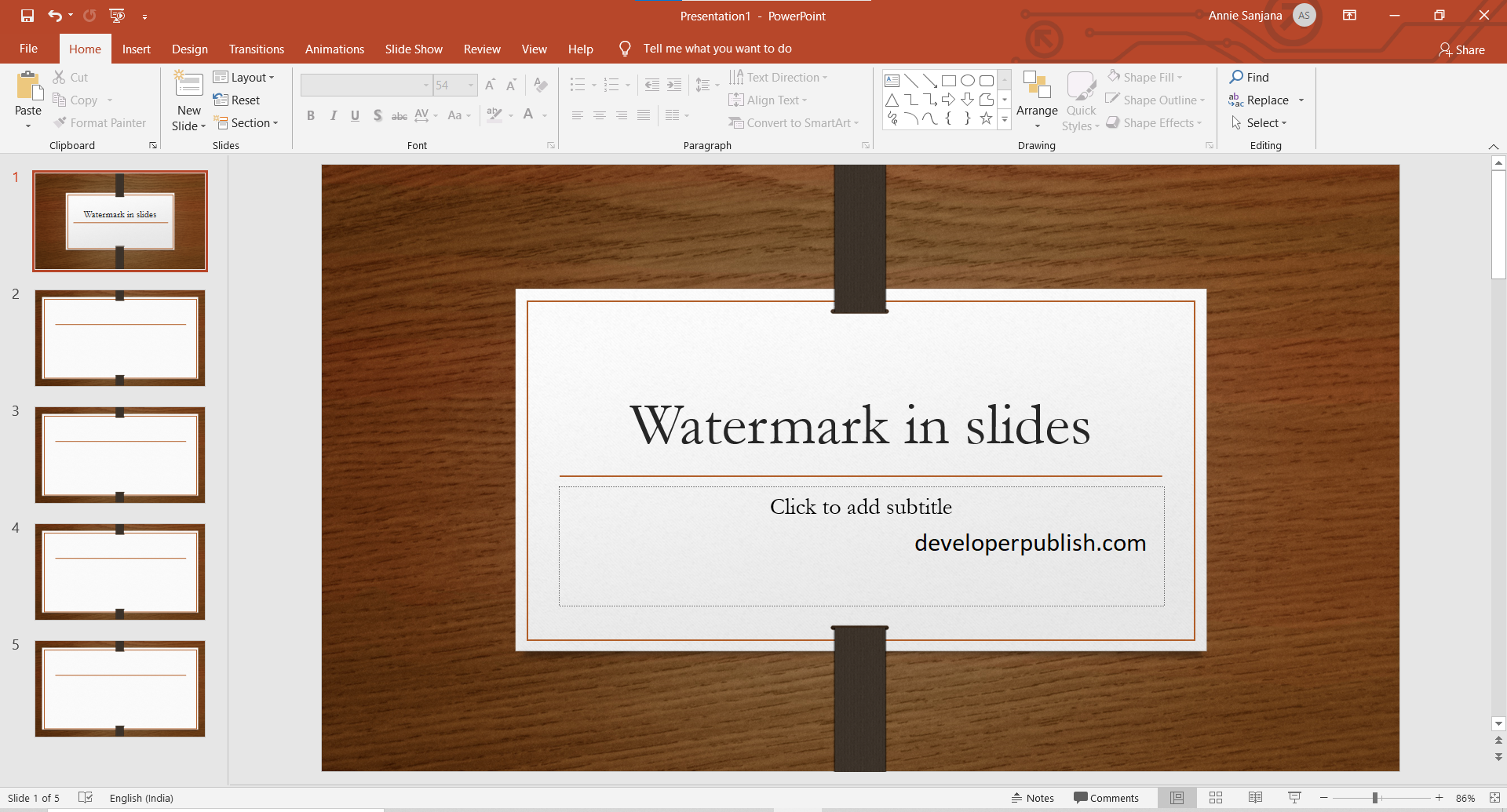Toggle bold formatting

311,115
